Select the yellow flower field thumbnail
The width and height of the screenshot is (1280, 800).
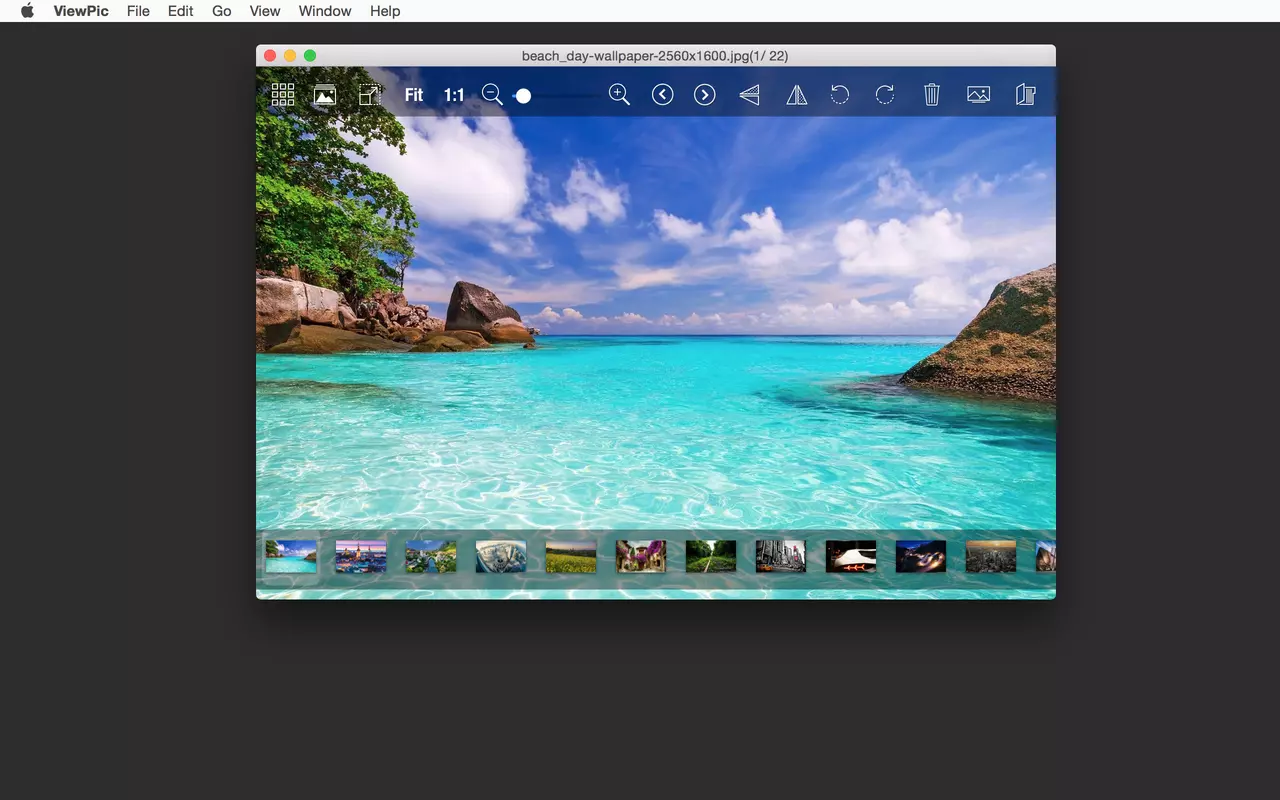pos(571,556)
